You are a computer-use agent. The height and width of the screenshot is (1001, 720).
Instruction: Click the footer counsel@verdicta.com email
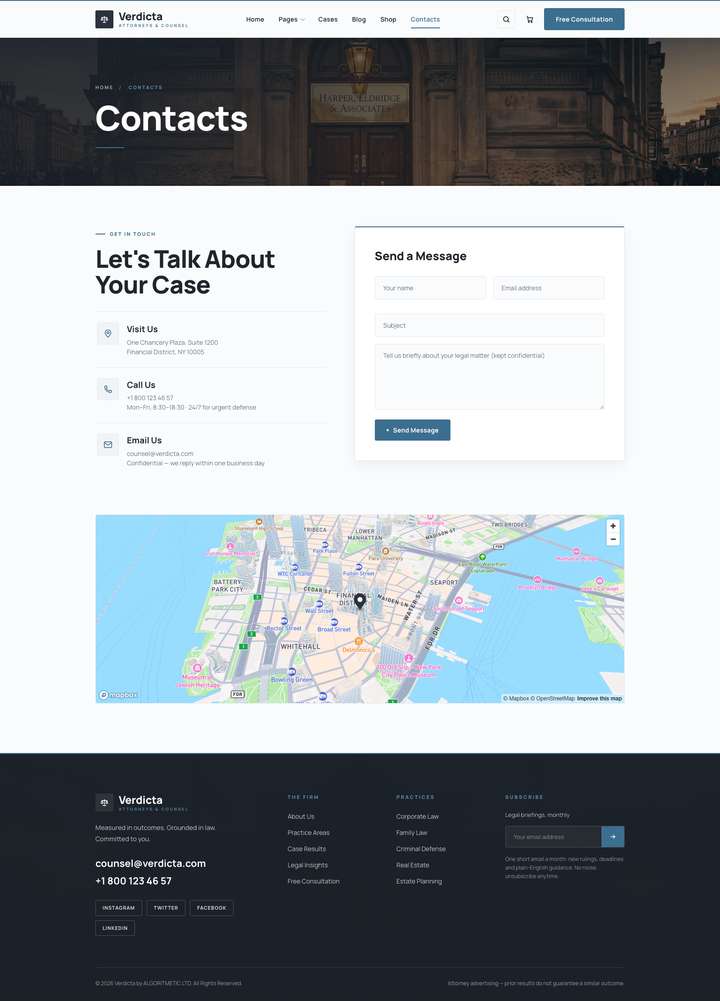pos(151,863)
